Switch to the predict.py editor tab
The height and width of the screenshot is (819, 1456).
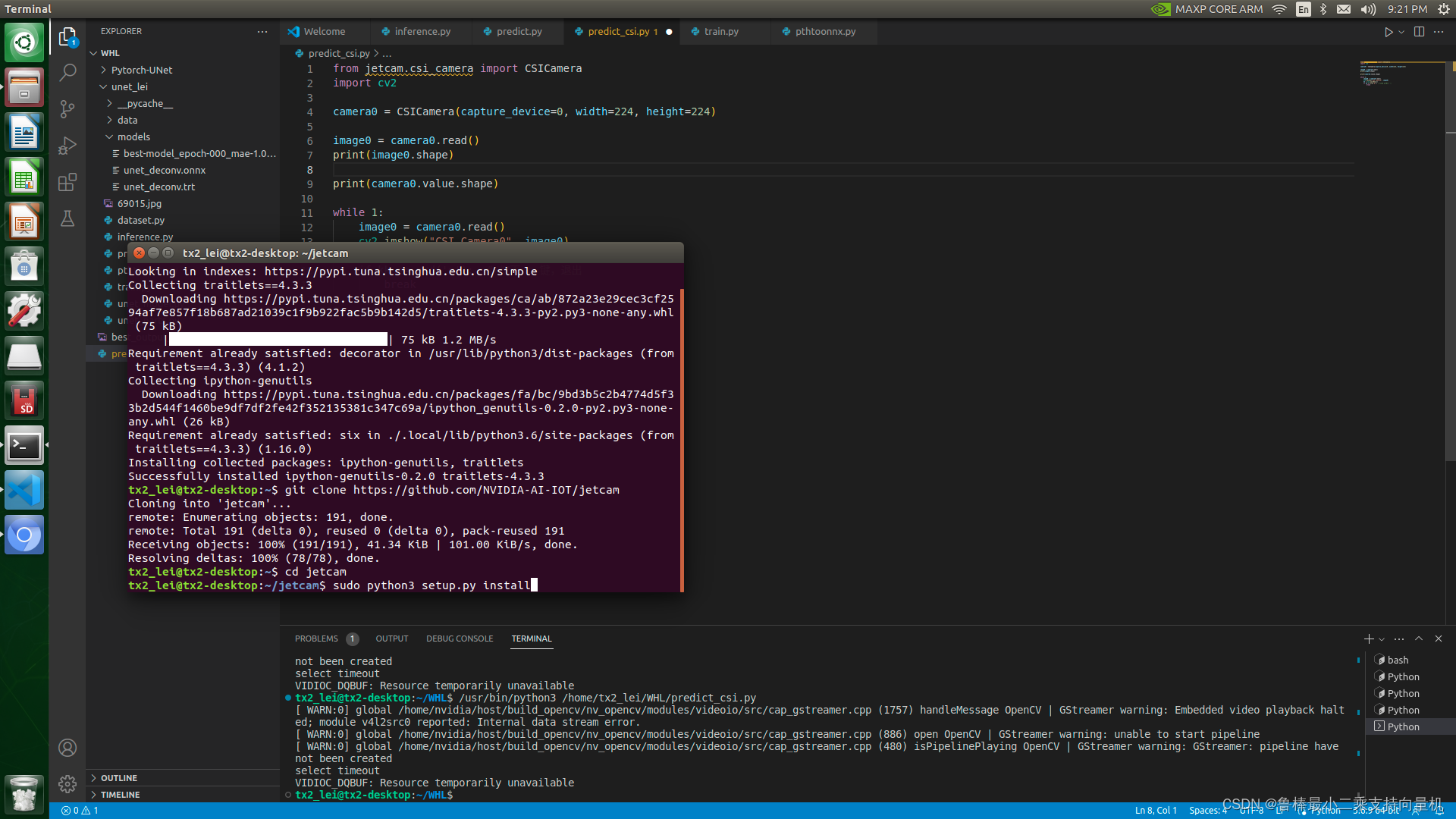519,31
